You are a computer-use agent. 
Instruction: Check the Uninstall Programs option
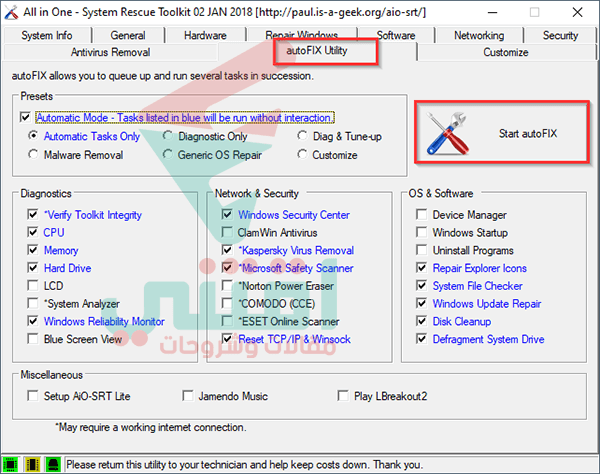point(422,250)
